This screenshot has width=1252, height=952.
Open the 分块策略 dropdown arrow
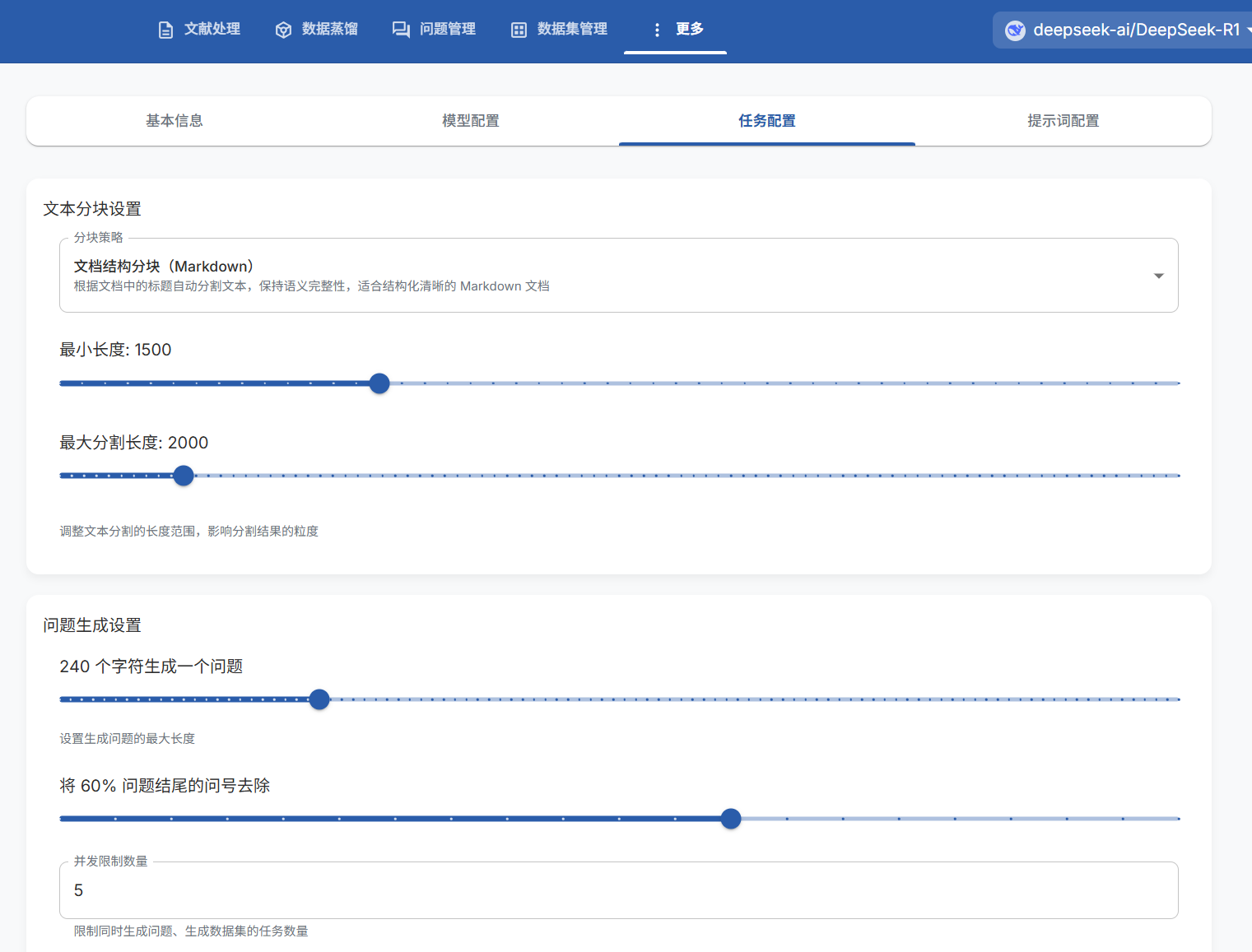pos(1158,276)
